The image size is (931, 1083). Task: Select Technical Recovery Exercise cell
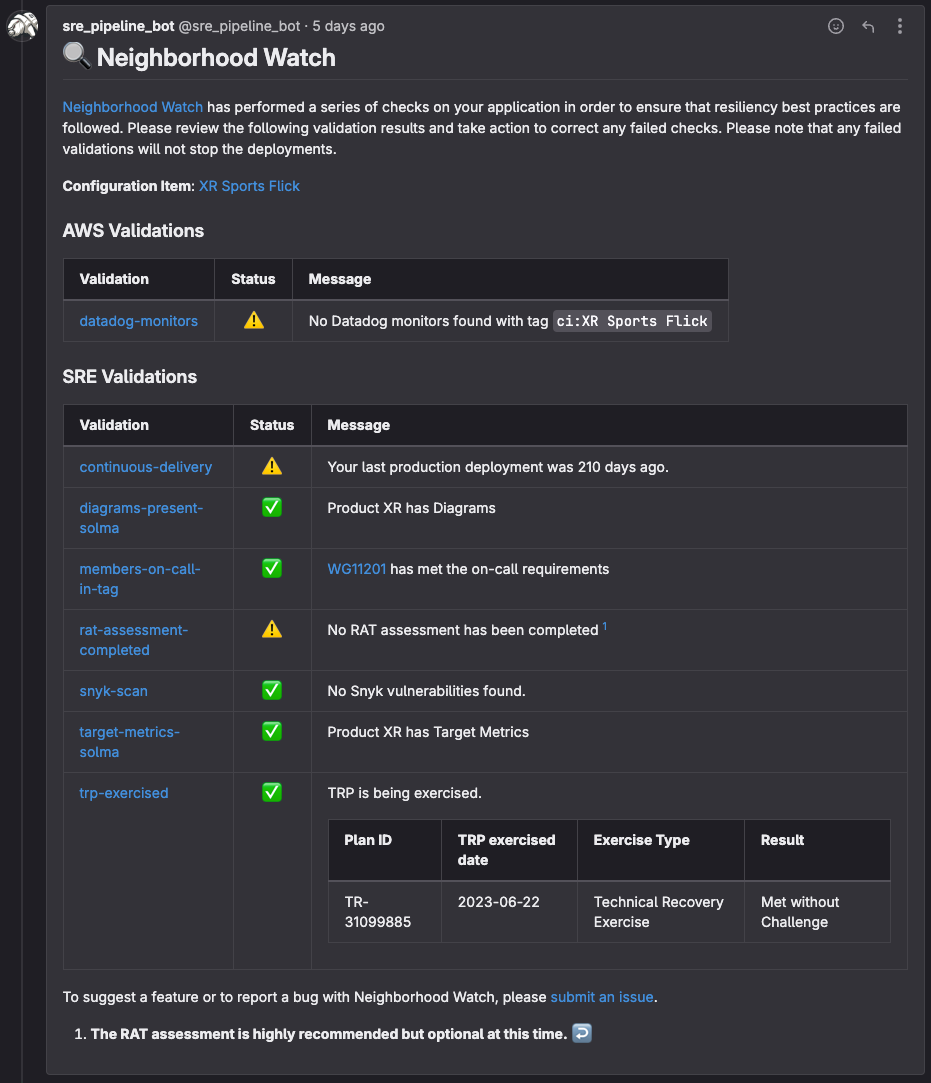tap(659, 912)
